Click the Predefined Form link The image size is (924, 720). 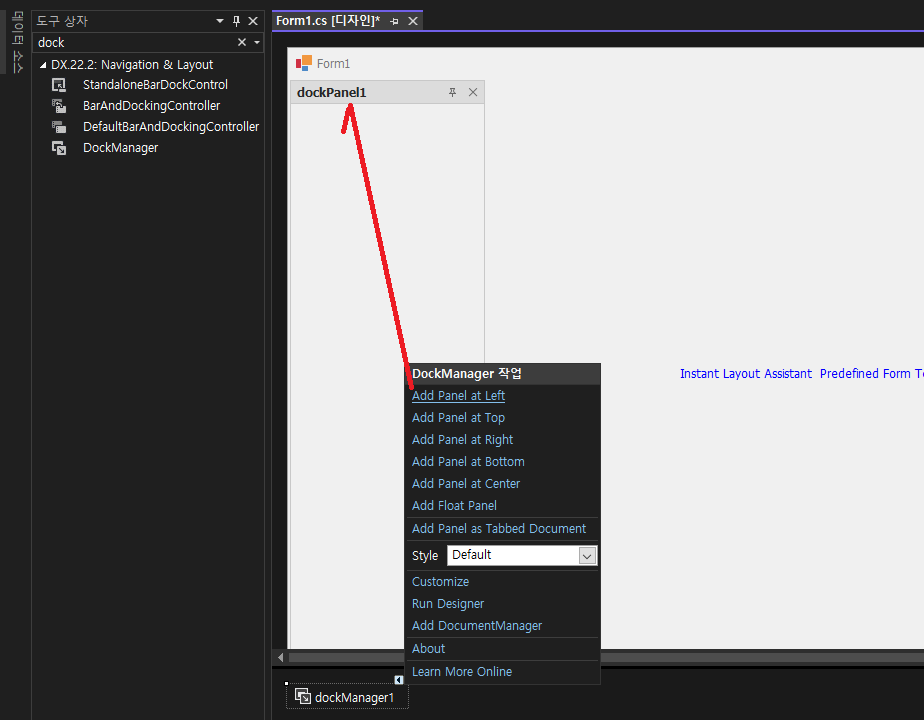[x=872, y=374]
